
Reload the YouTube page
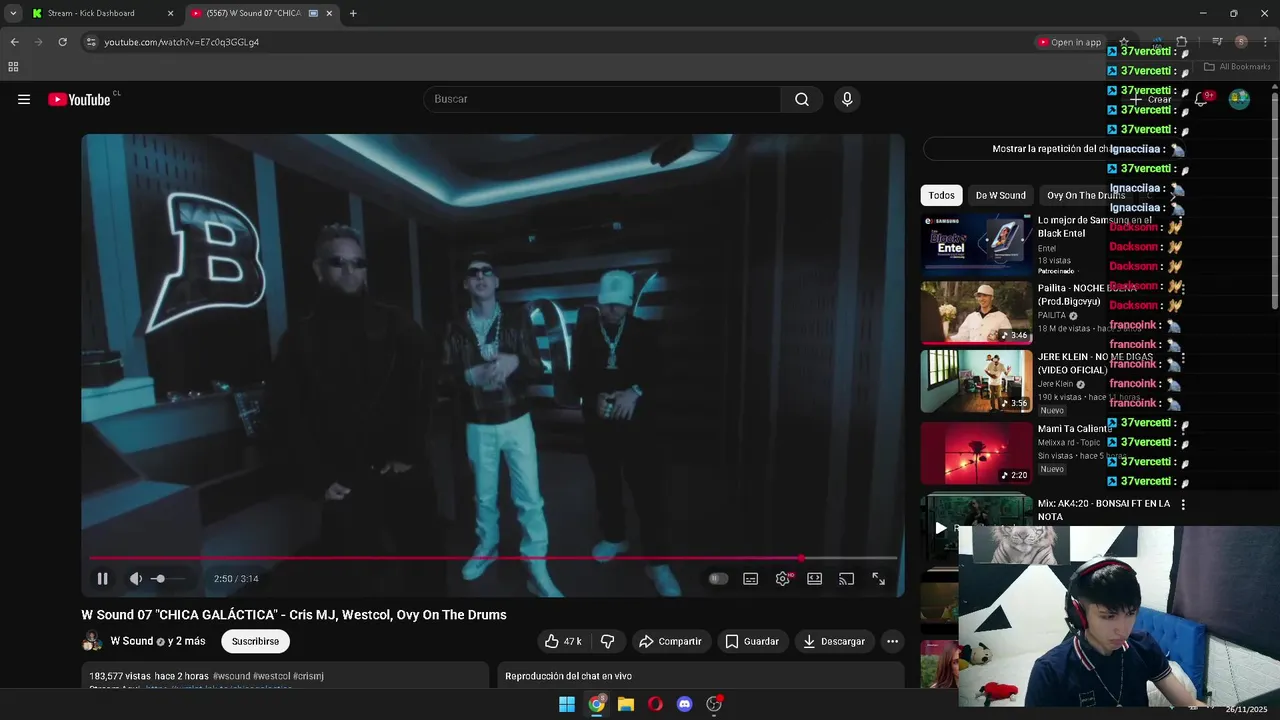coord(62,42)
